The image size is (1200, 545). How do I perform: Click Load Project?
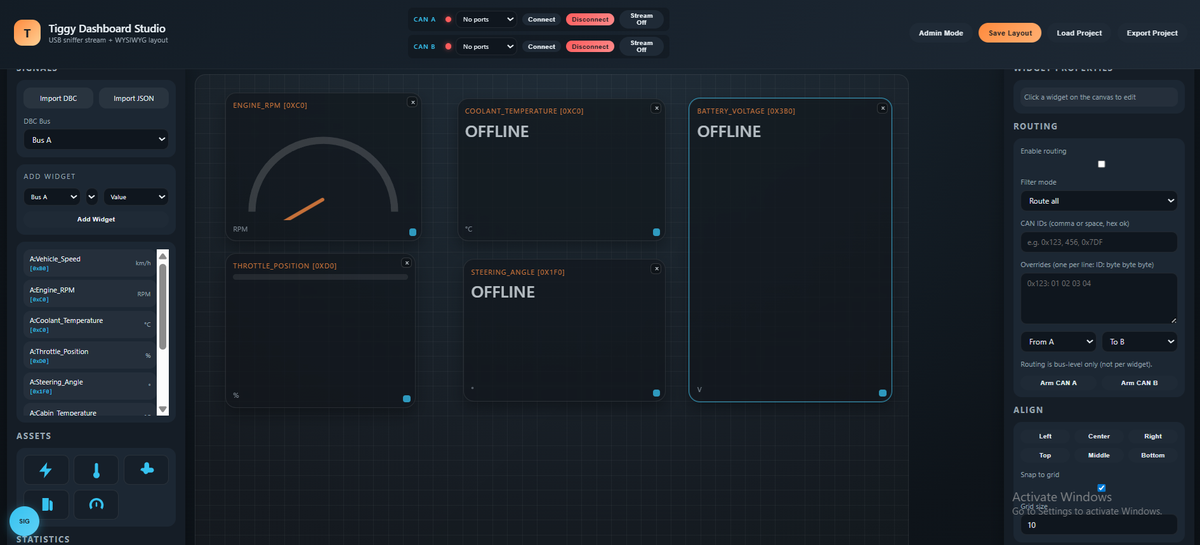click(x=1079, y=33)
